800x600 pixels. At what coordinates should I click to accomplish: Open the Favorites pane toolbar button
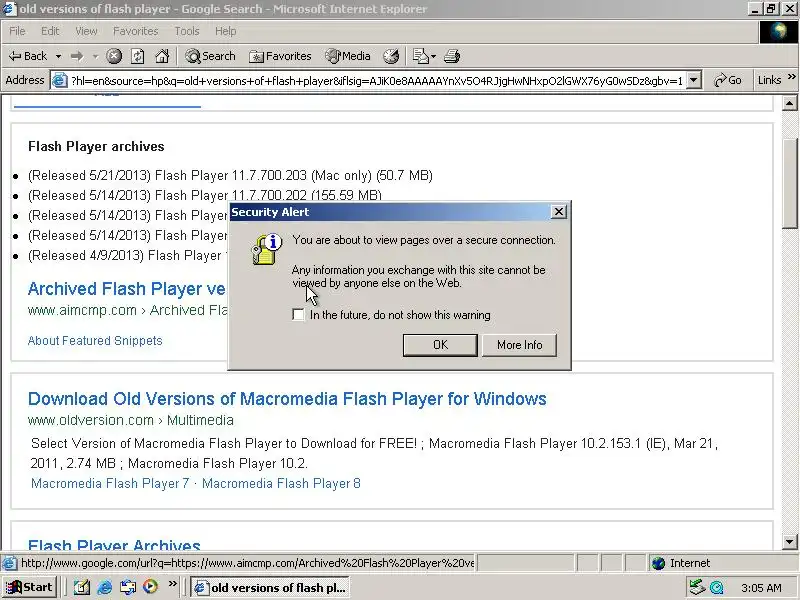tap(280, 56)
